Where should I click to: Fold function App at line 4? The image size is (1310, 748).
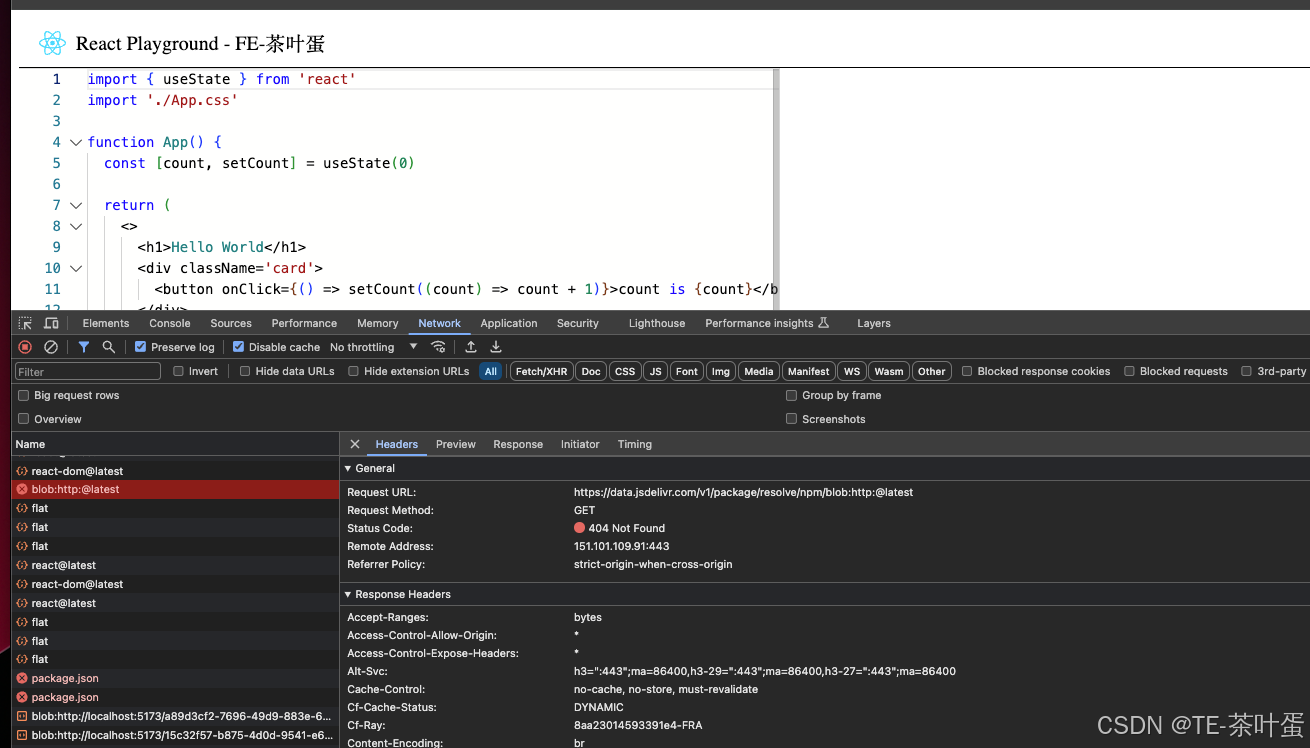pyautogui.click(x=76, y=142)
